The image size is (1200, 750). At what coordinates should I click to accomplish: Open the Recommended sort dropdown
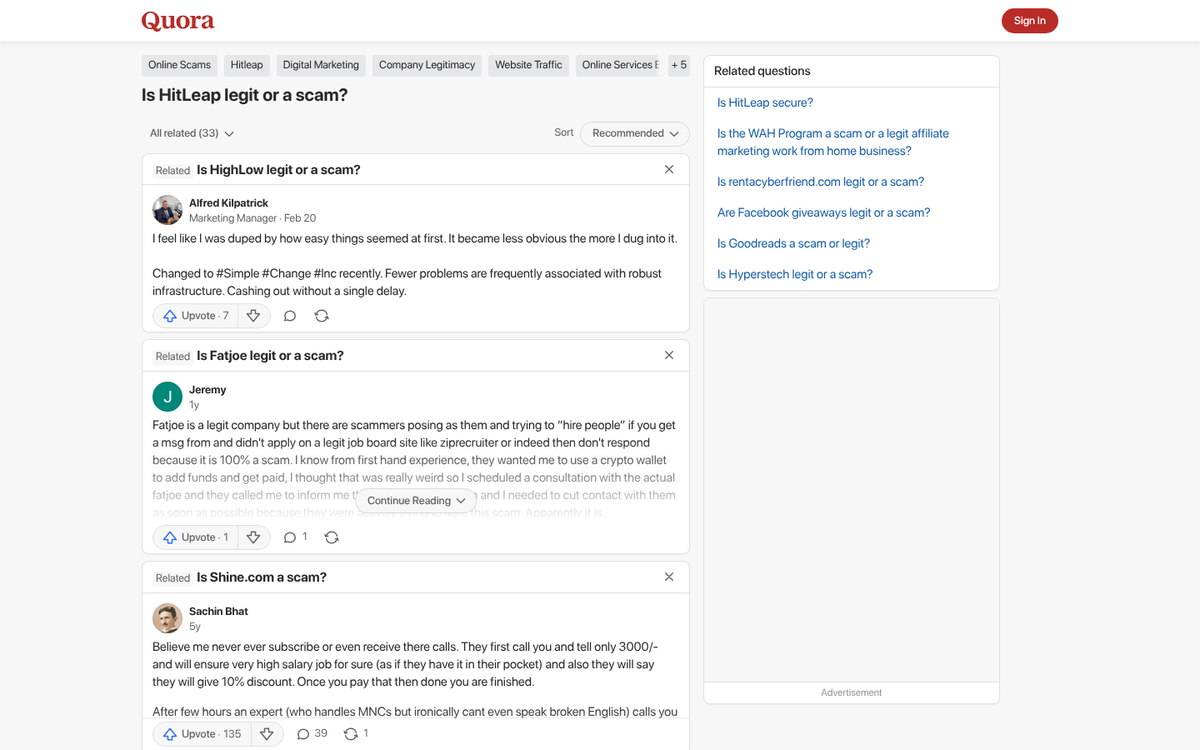634,133
